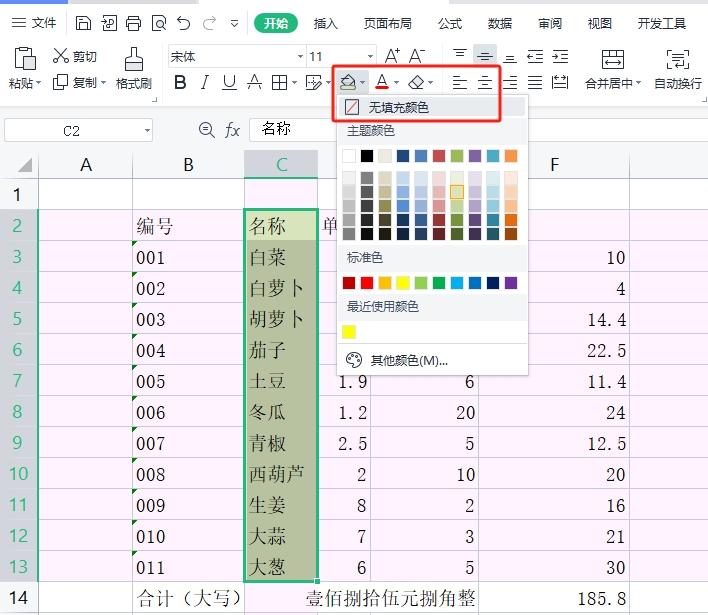This screenshot has height=615, width=708.
Task: Click the select-all corner triangle
Action: [x=25, y=165]
